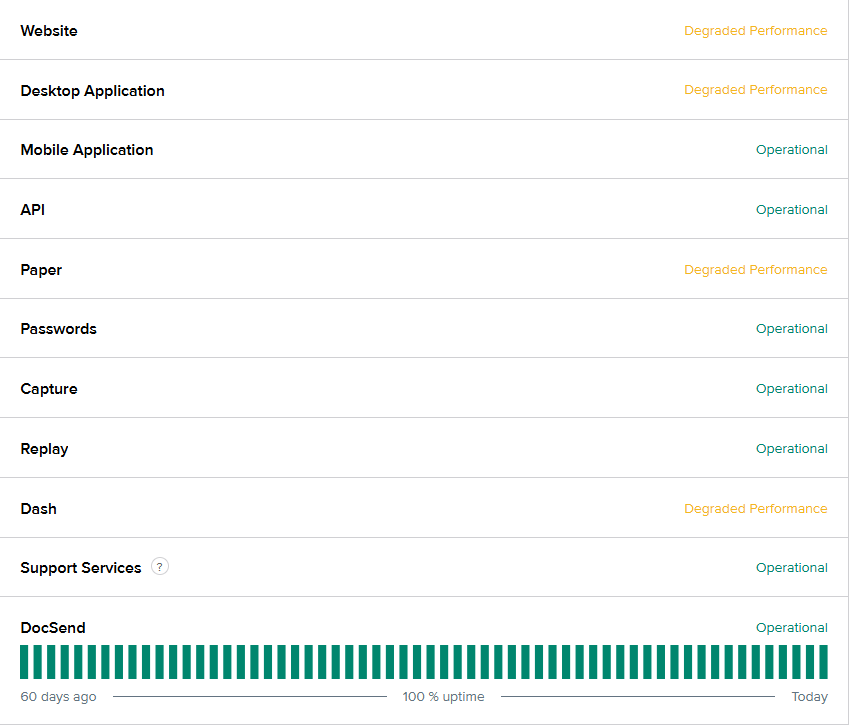This screenshot has height=725, width=849.
Task: Select the Paper component name
Action: coord(41,270)
